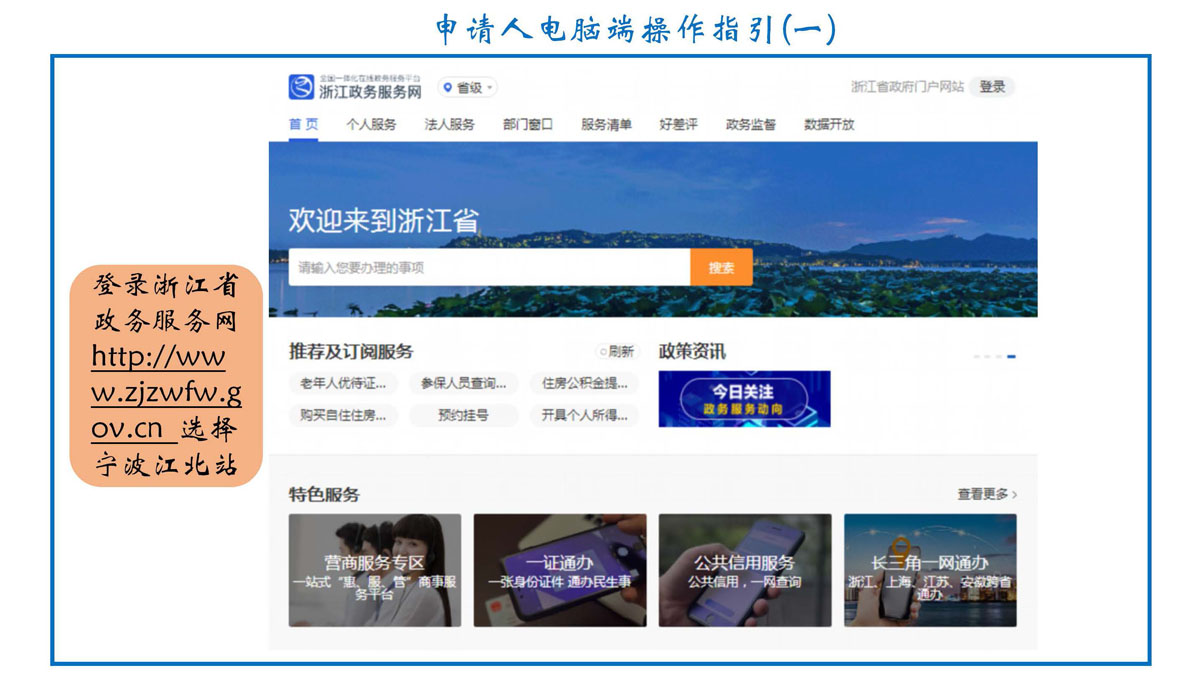The width and height of the screenshot is (1201, 676).
Task: Click the 今日关注 policy banner
Action: coord(744,399)
